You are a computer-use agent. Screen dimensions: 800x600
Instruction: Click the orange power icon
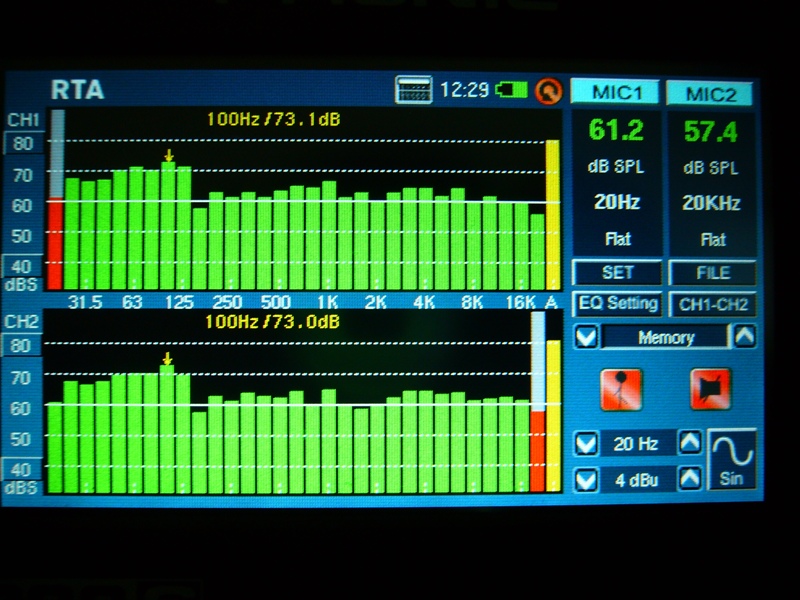pyautogui.click(x=547, y=91)
